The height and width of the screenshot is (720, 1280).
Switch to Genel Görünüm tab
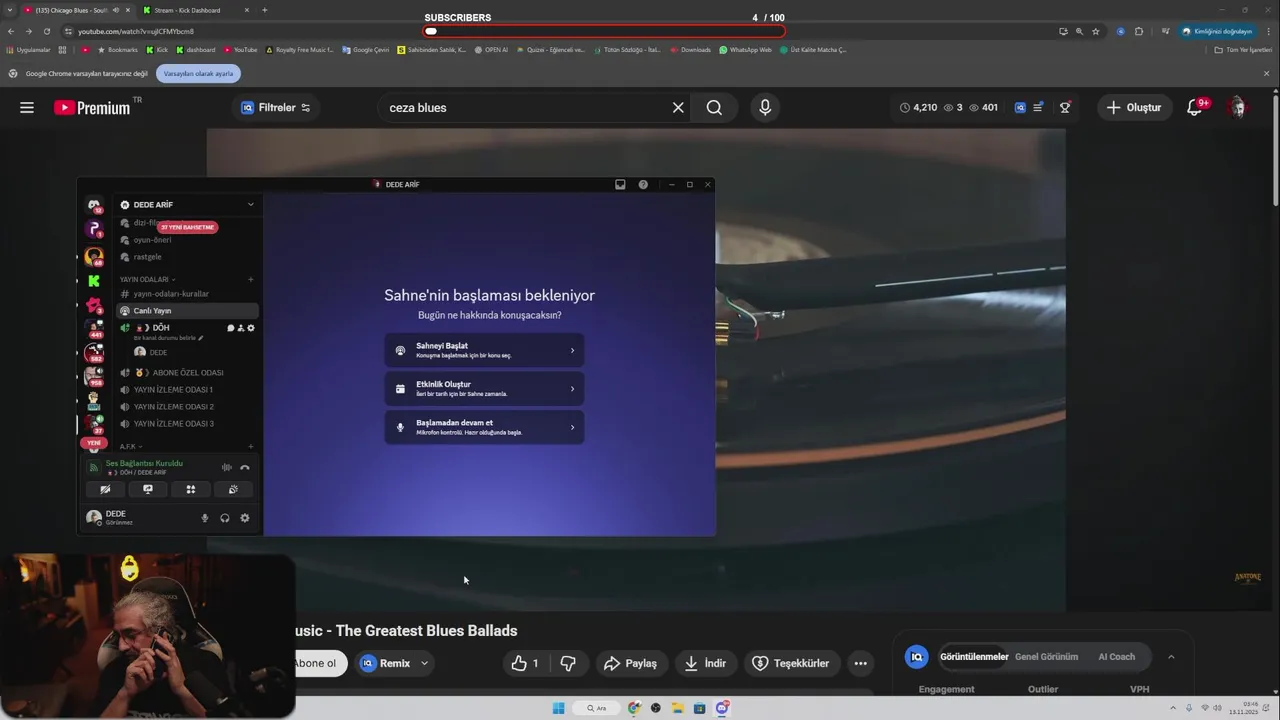pos(1046,657)
